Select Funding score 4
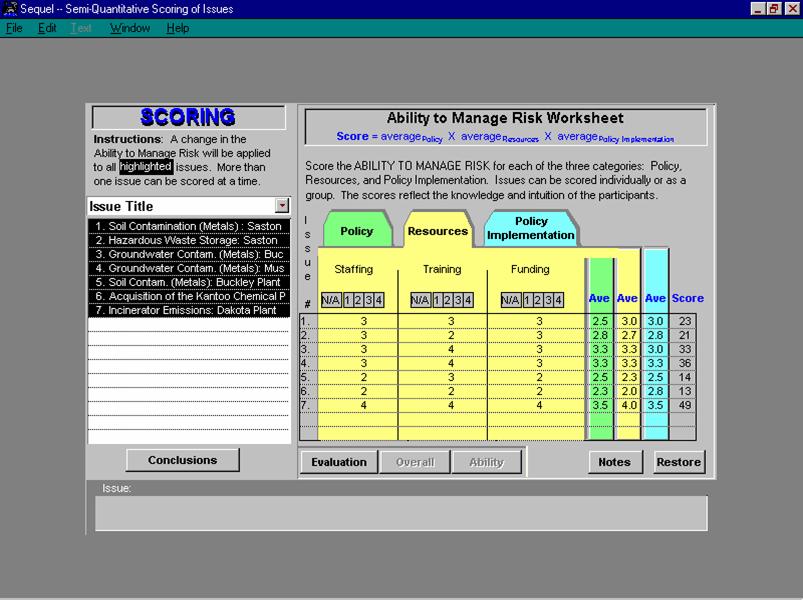 tap(558, 300)
